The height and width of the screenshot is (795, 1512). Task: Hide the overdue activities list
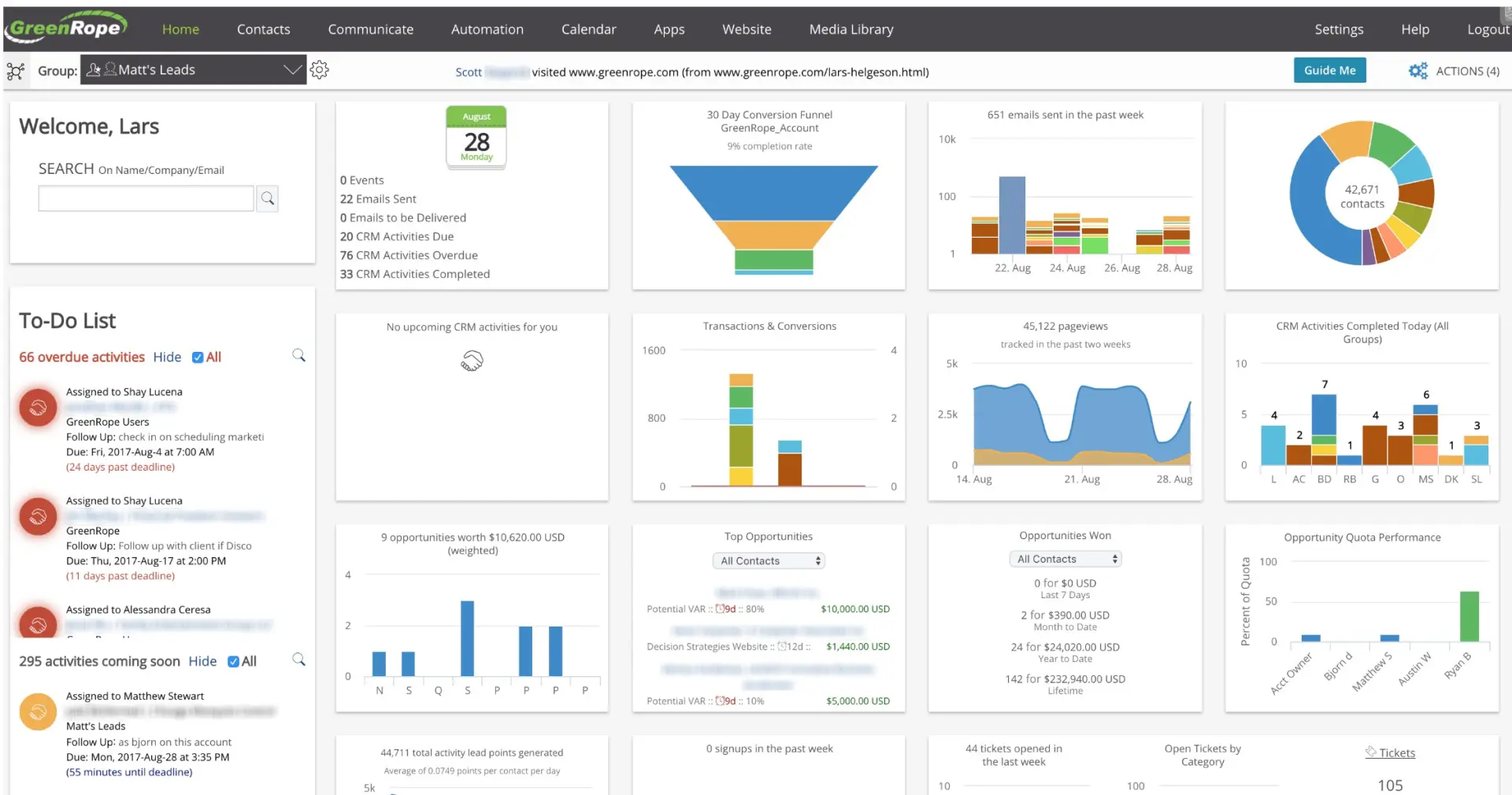[x=167, y=357]
